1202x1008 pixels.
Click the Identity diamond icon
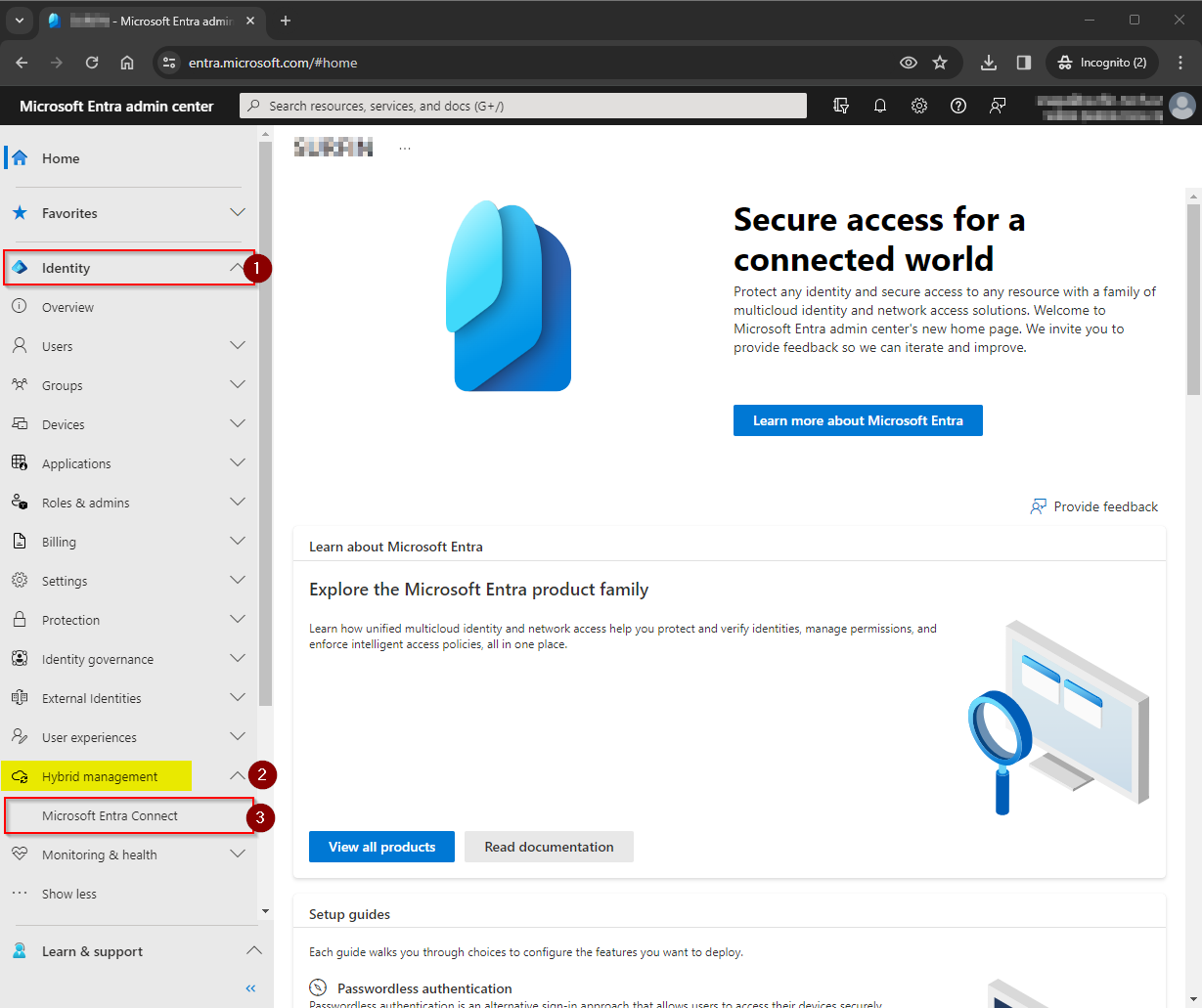tap(20, 268)
